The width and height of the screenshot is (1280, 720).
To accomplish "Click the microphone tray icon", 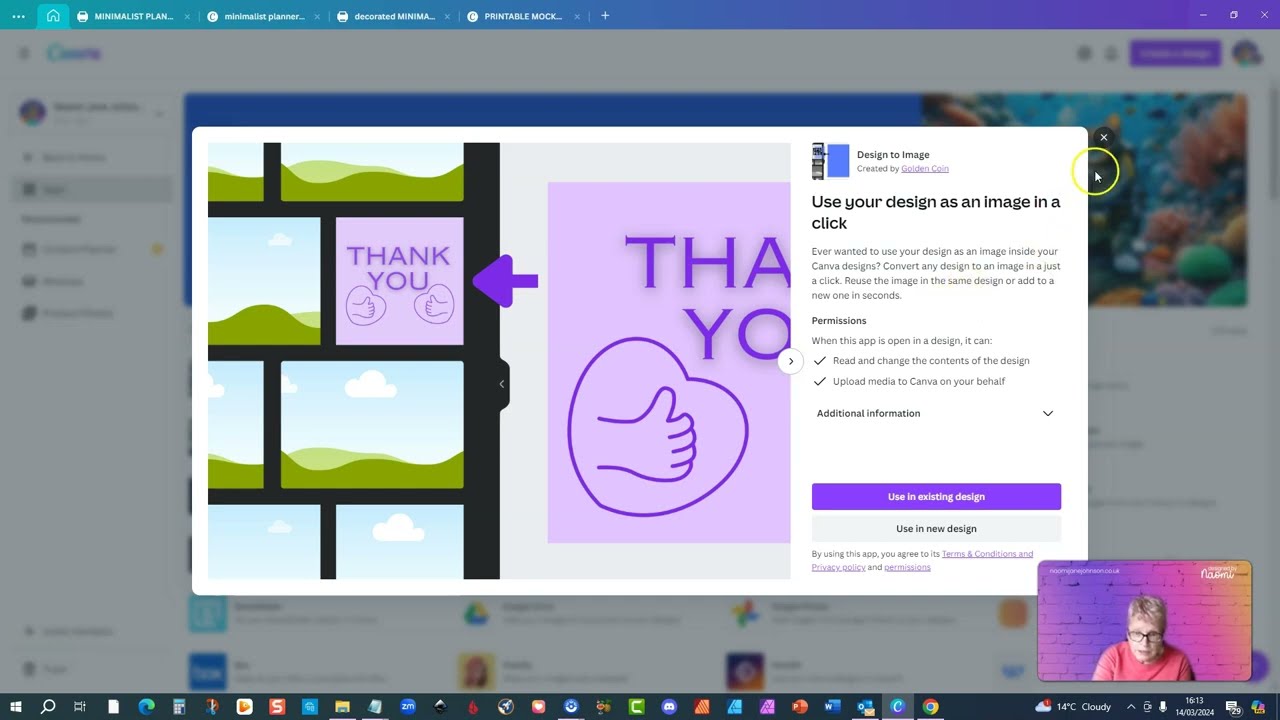I will [1163, 707].
